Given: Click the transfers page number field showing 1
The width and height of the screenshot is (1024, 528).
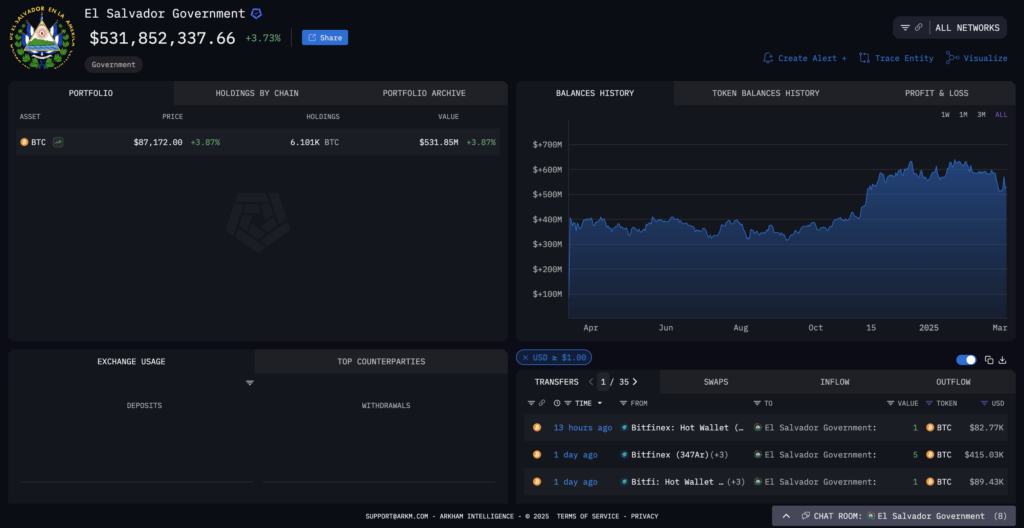Looking at the screenshot, I should tap(603, 382).
